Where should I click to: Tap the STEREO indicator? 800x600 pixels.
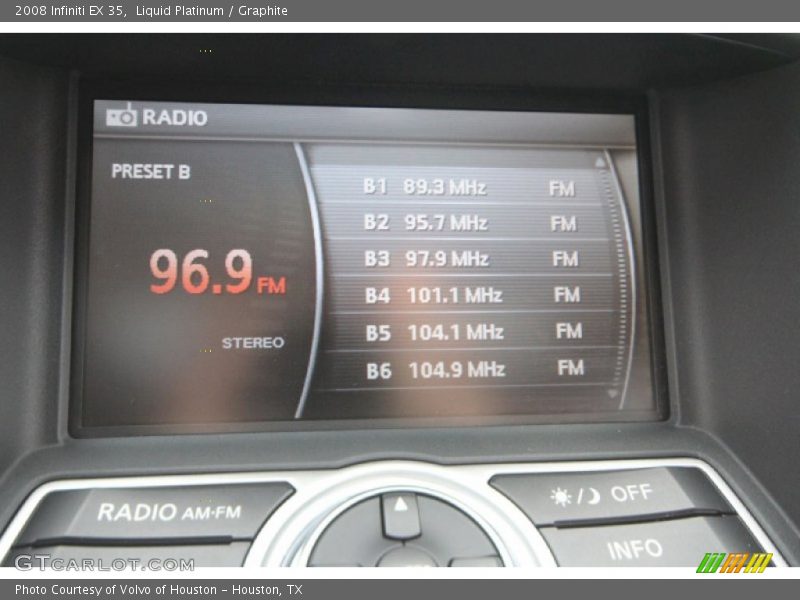(x=253, y=342)
